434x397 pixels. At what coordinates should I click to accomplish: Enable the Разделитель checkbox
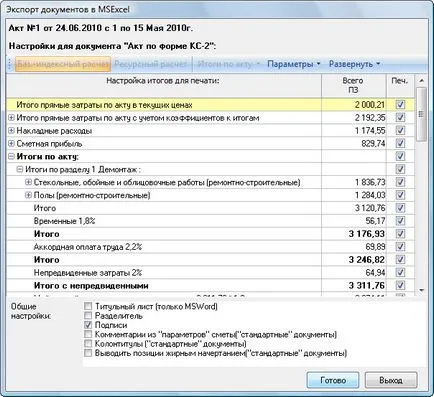point(88,315)
